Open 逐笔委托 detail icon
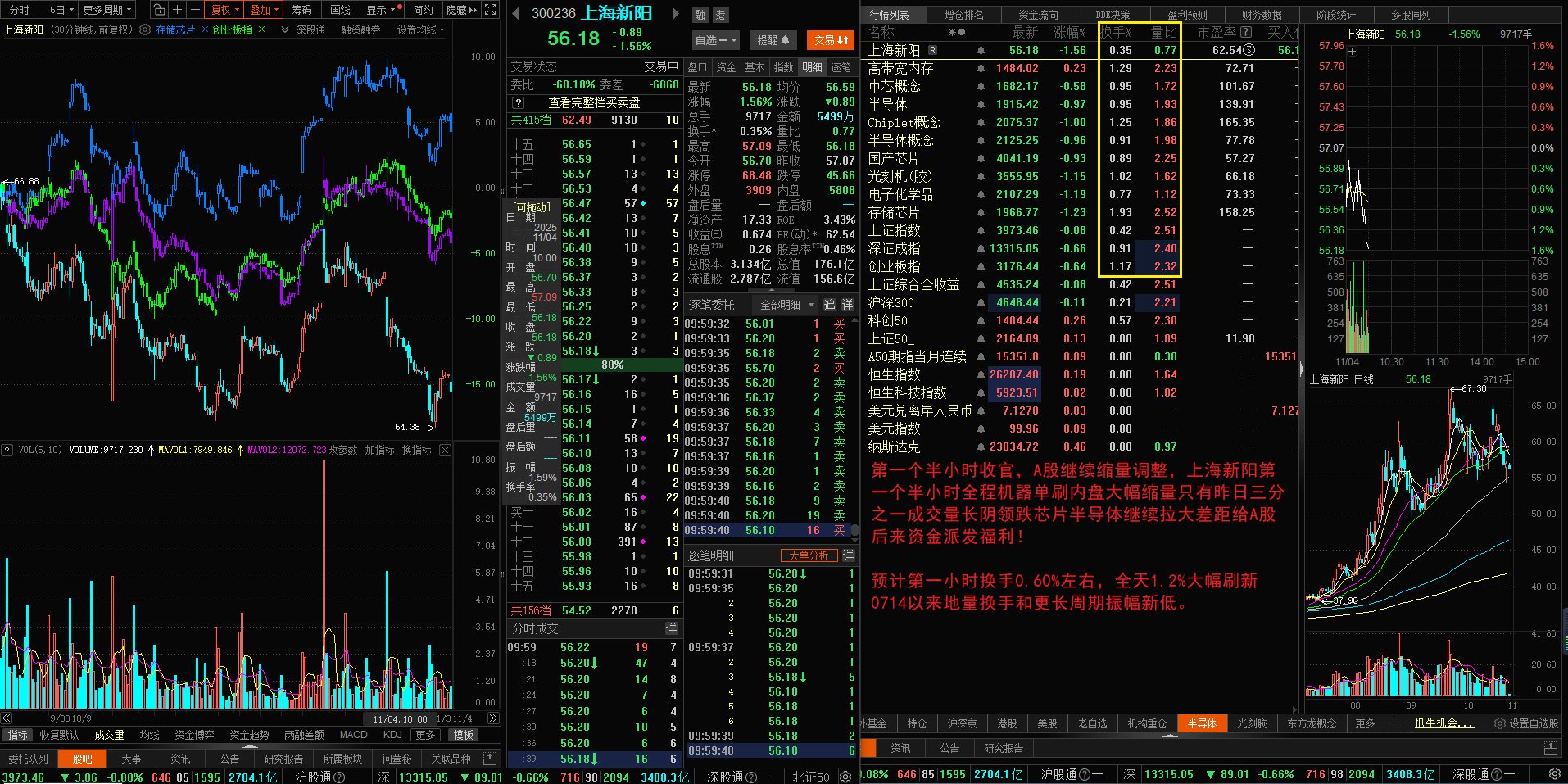The image size is (1568, 784). click(847, 305)
